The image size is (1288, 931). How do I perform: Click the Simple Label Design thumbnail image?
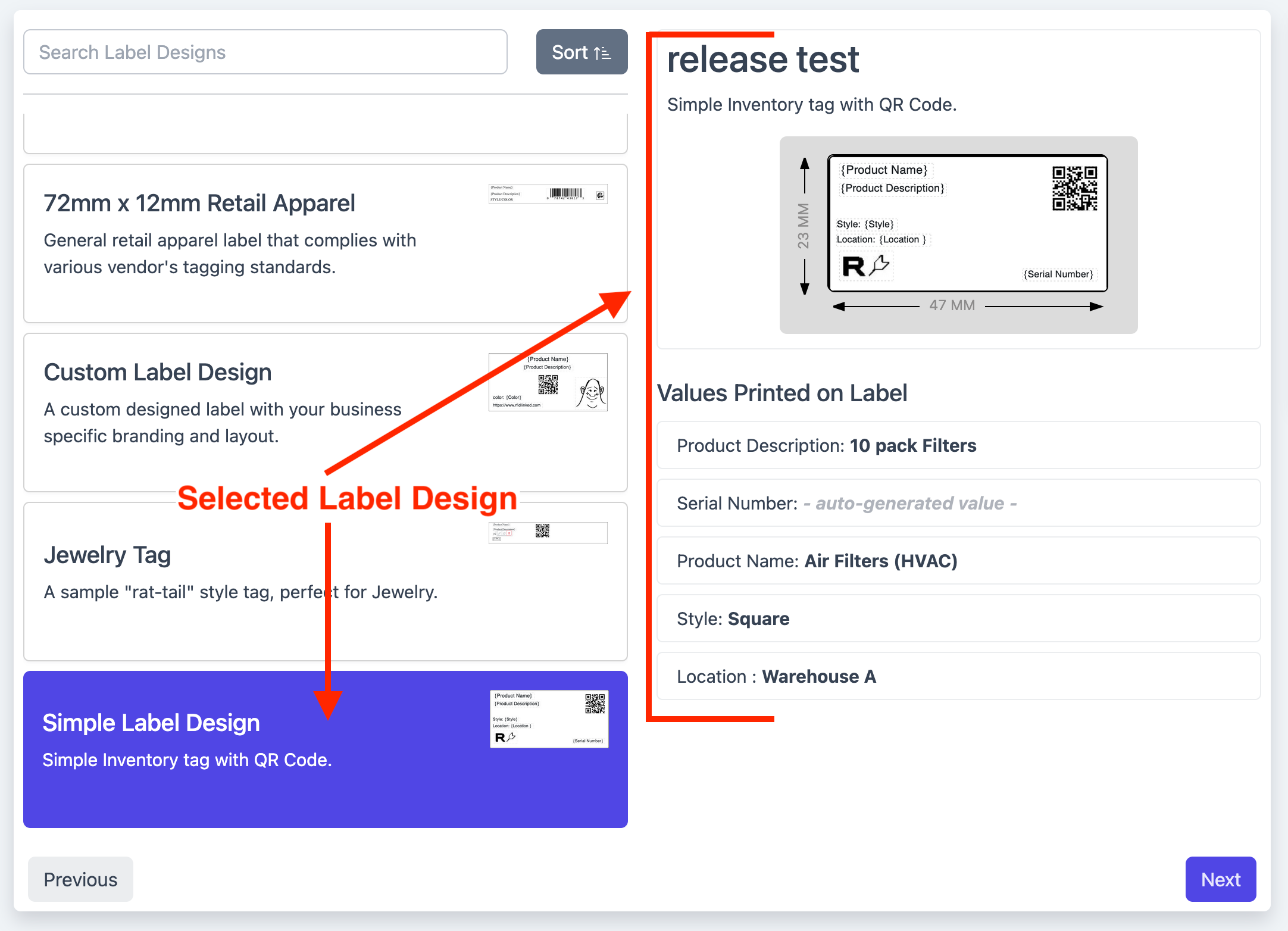(x=549, y=719)
